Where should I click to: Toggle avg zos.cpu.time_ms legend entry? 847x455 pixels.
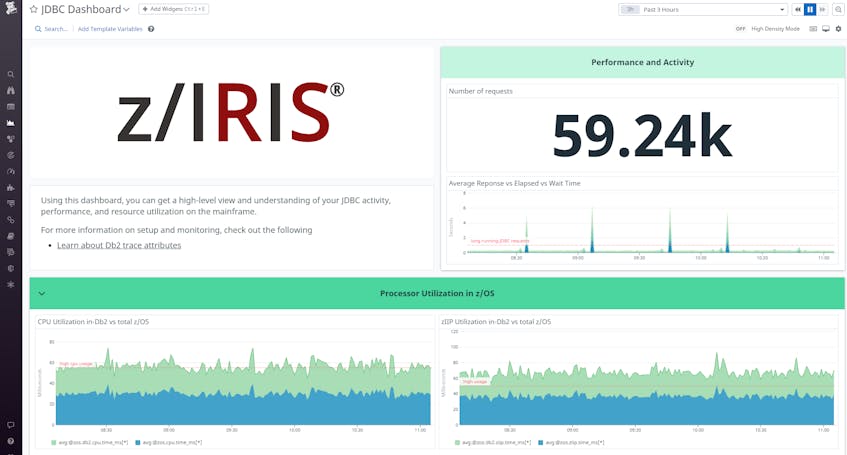pyautogui.click(x=169, y=443)
